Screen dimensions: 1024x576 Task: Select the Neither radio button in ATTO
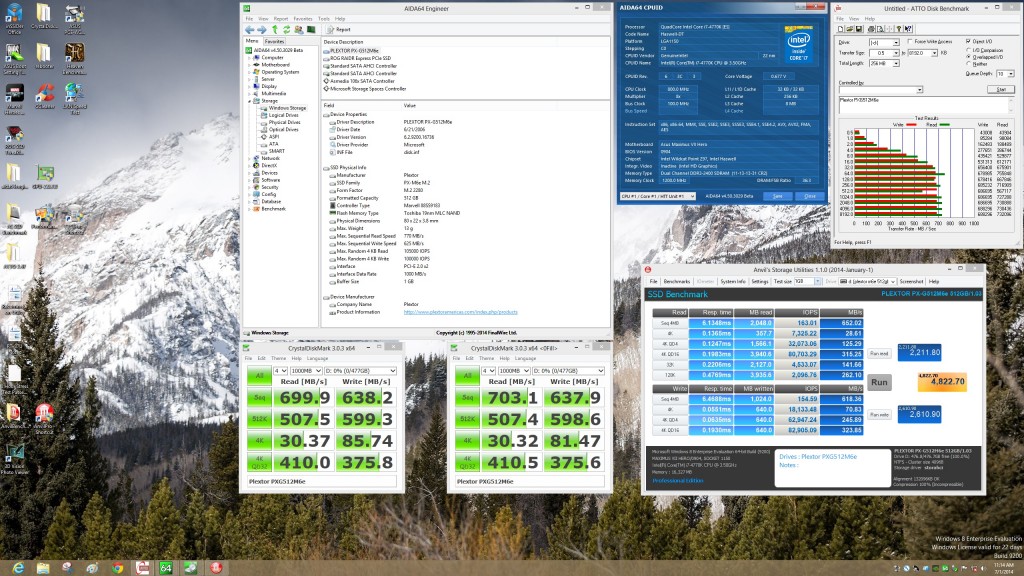(x=968, y=64)
